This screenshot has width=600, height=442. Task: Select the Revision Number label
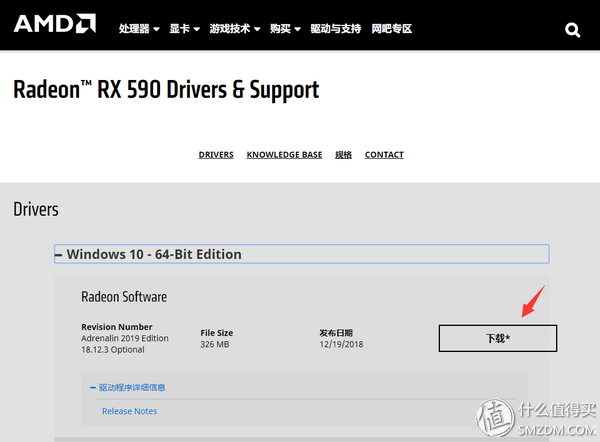pyautogui.click(x=117, y=327)
